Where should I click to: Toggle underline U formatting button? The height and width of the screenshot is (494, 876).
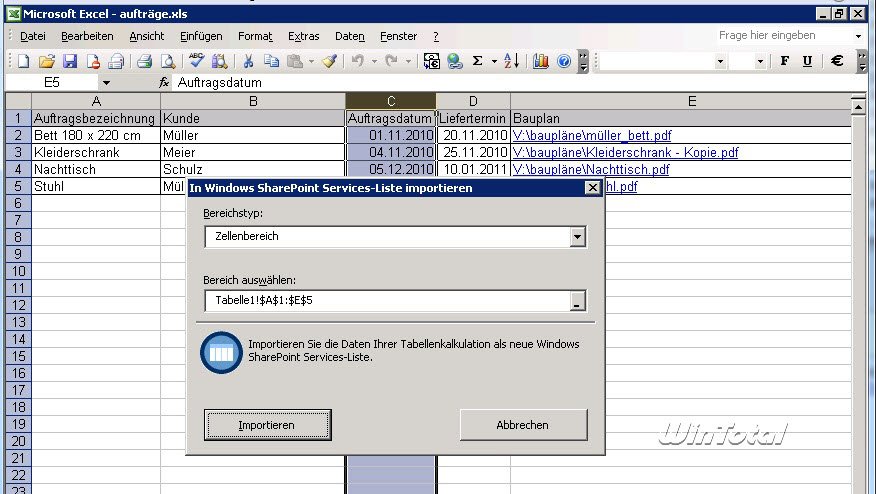coord(807,61)
